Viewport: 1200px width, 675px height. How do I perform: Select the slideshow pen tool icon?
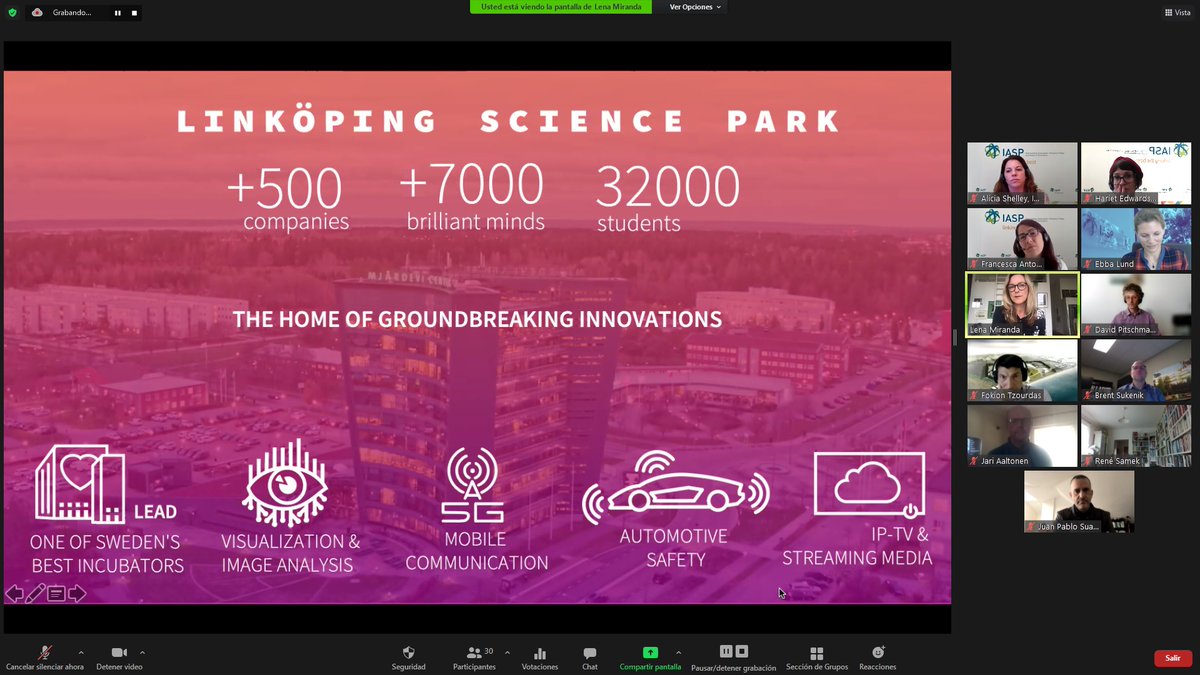(x=35, y=594)
